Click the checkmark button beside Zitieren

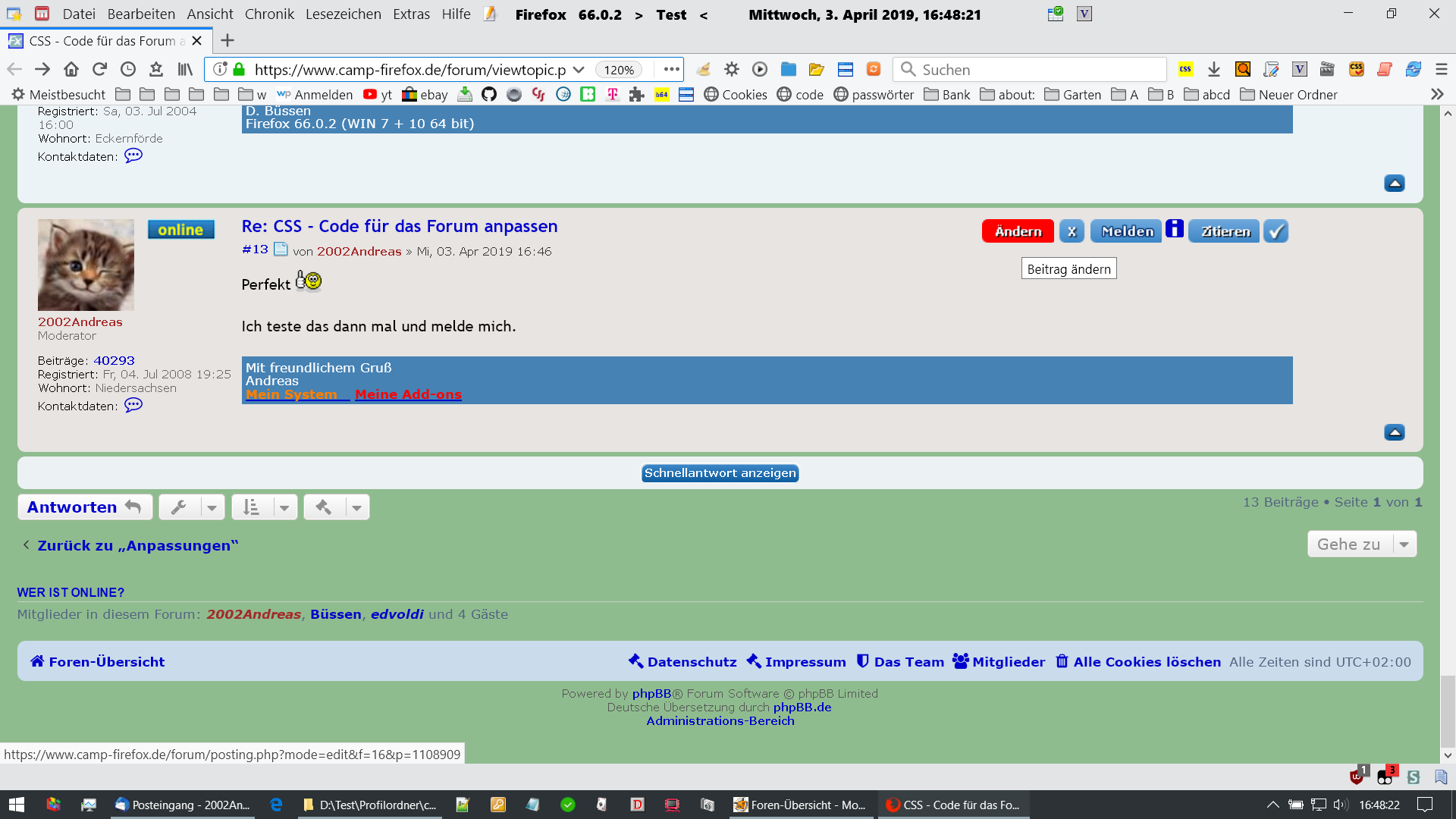click(1276, 231)
